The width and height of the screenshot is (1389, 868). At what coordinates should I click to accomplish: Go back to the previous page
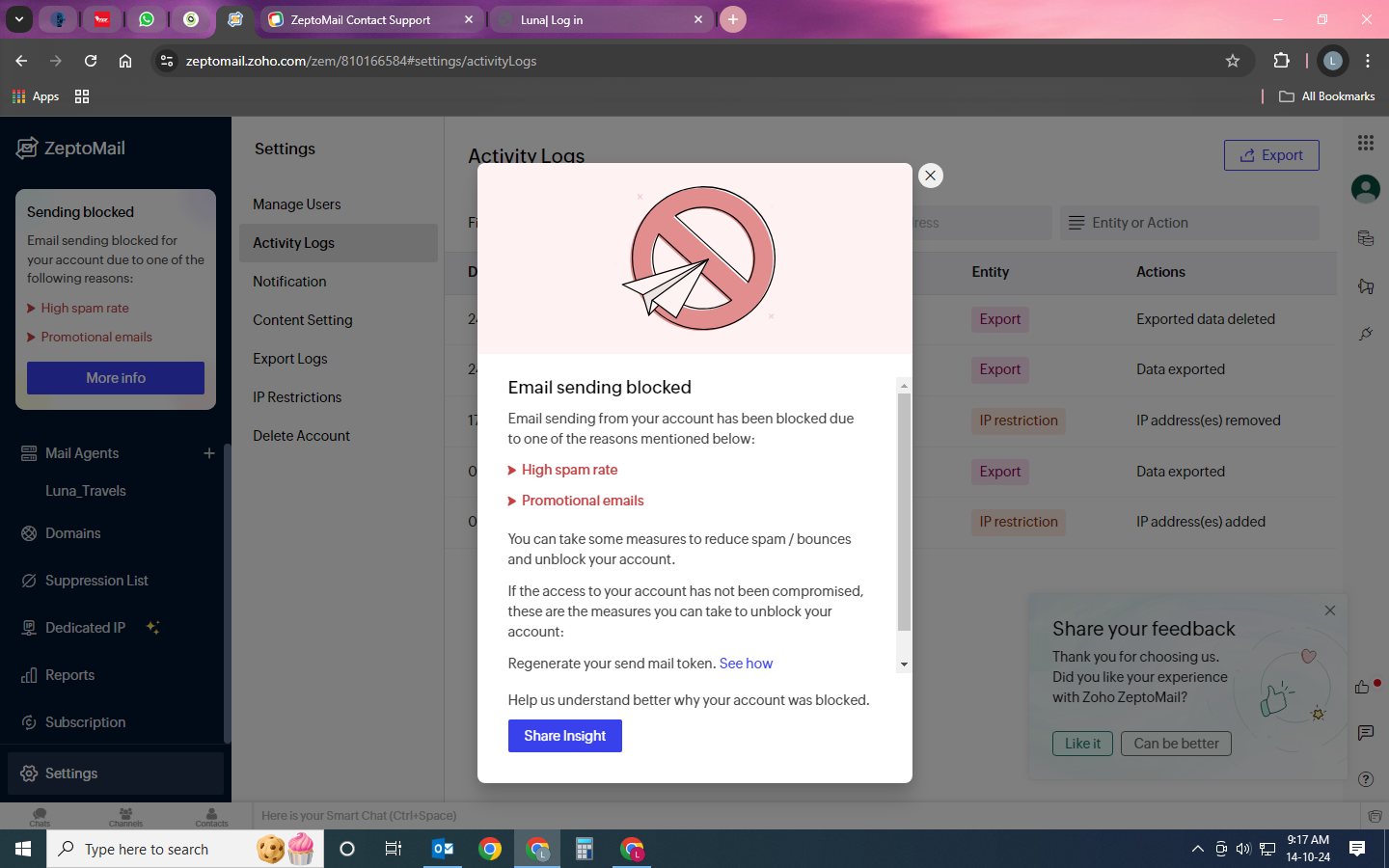pos(21,61)
